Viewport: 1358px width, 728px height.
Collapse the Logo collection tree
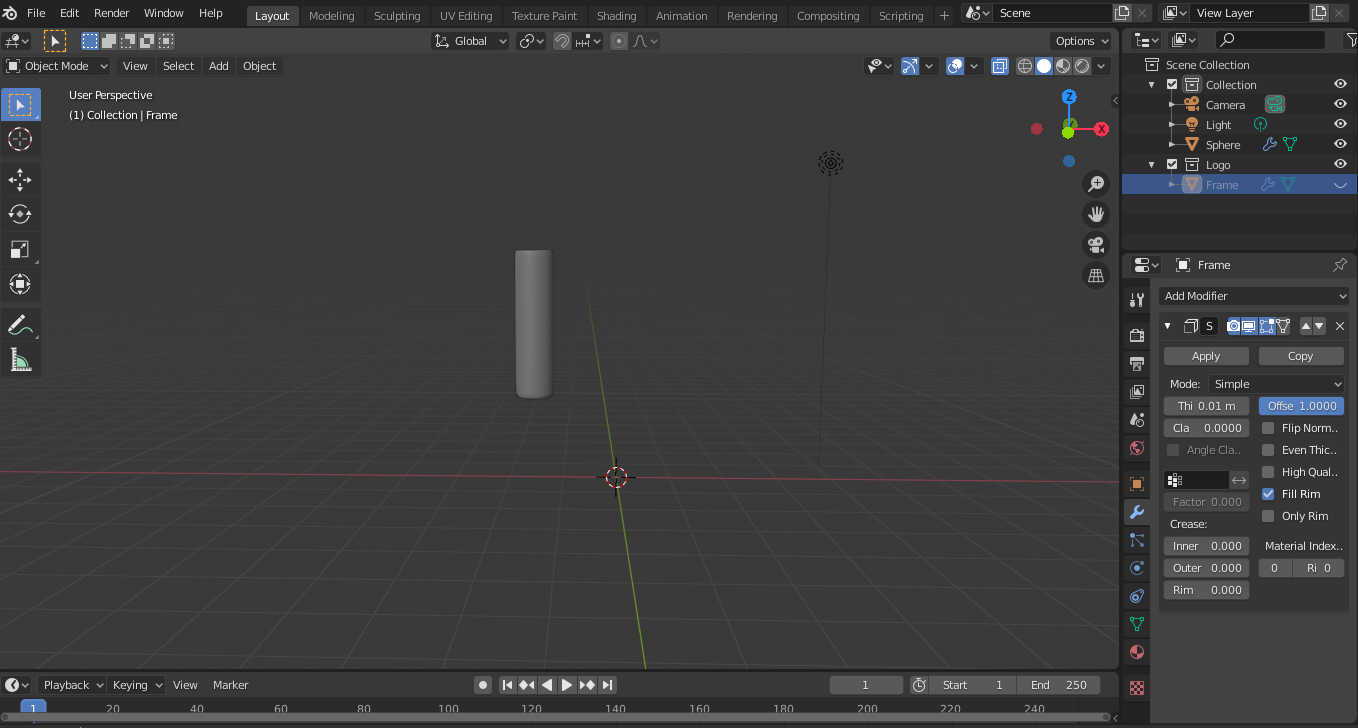click(1152, 164)
